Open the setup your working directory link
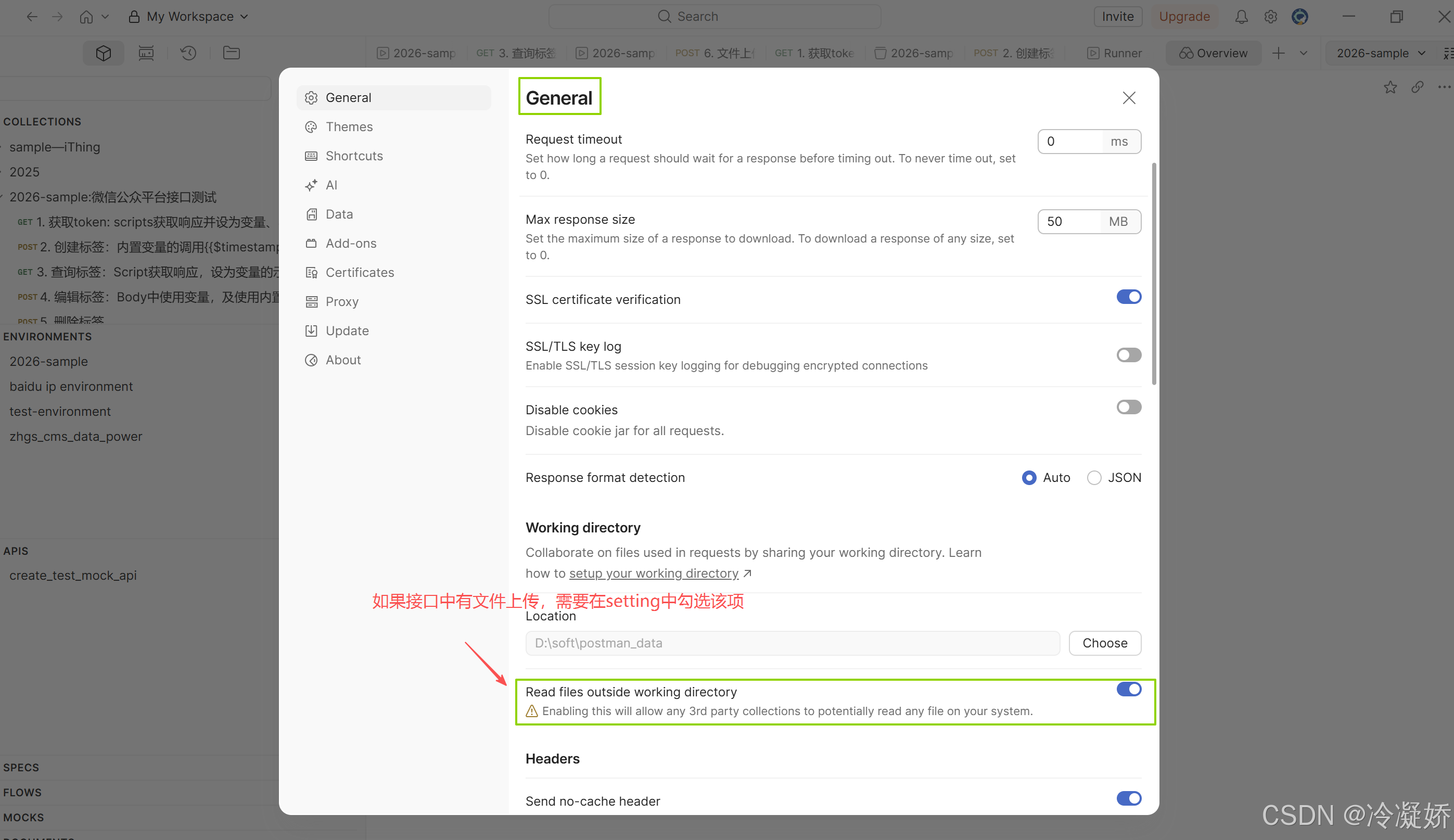The height and width of the screenshot is (840, 1454). pyautogui.click(x=654, y=574)
